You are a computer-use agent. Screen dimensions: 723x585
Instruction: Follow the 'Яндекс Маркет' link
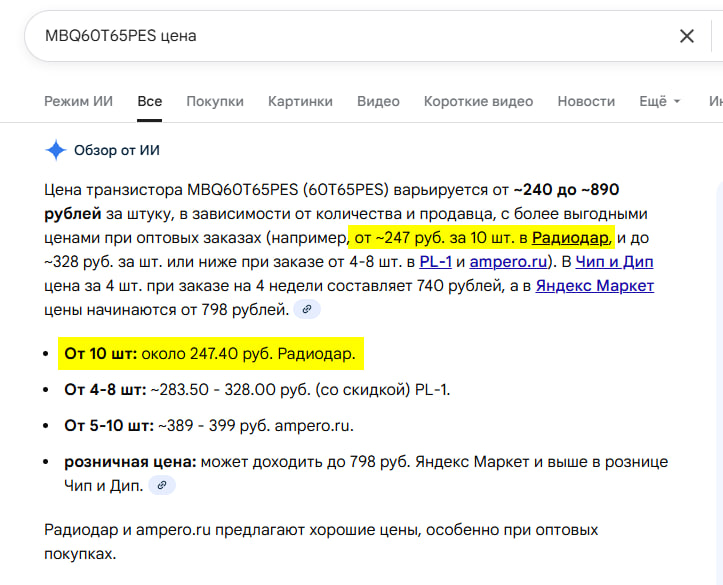coord(594,286)
